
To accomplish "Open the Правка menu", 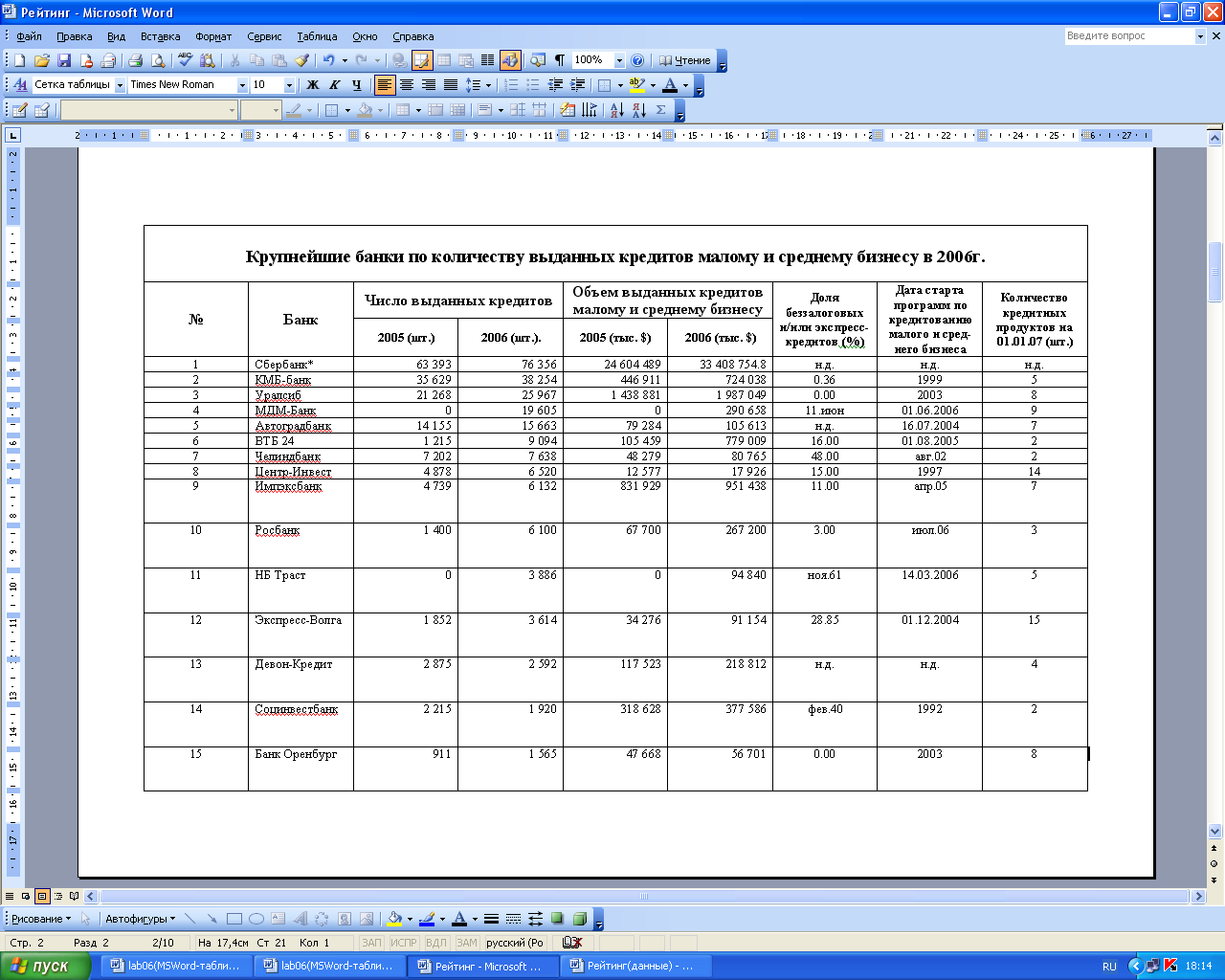I will click(x=75, y=36).
